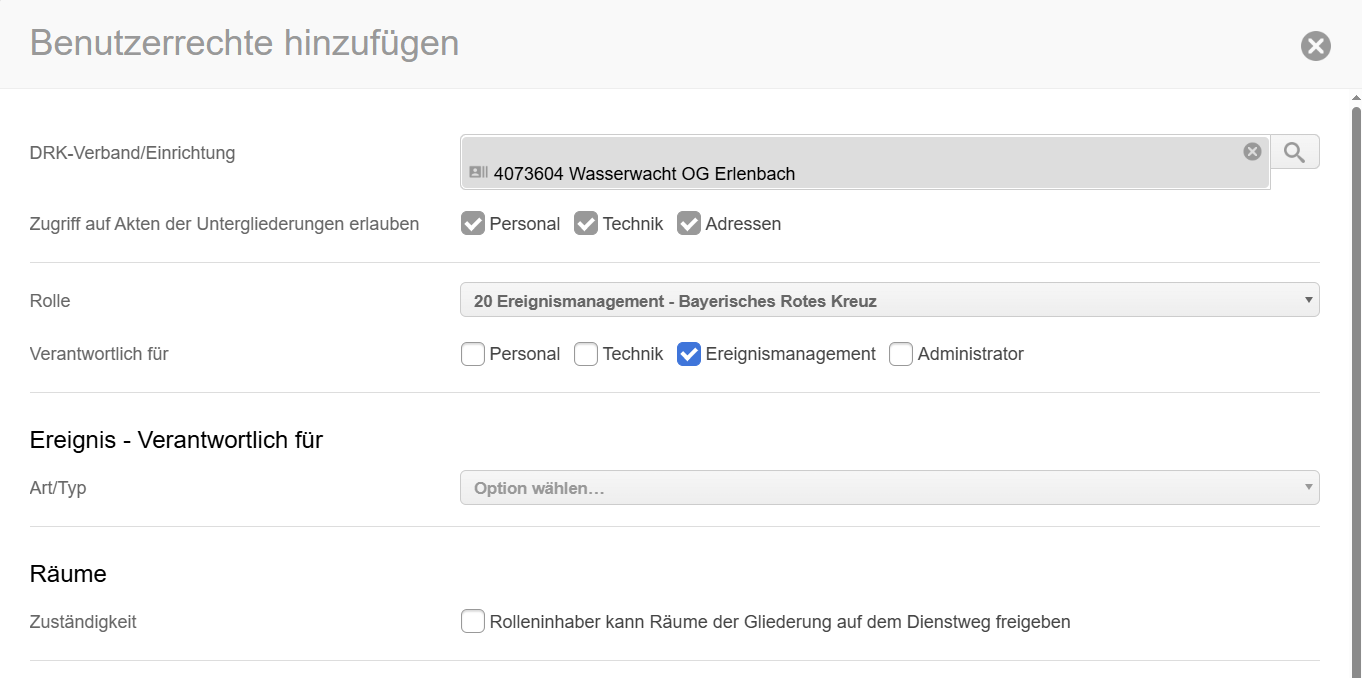Close the Benutzerrechte hinzufügen dialog
The width and height of the screenshot is (1362, 678).
pyautogui.click(x=1315, y=46)
